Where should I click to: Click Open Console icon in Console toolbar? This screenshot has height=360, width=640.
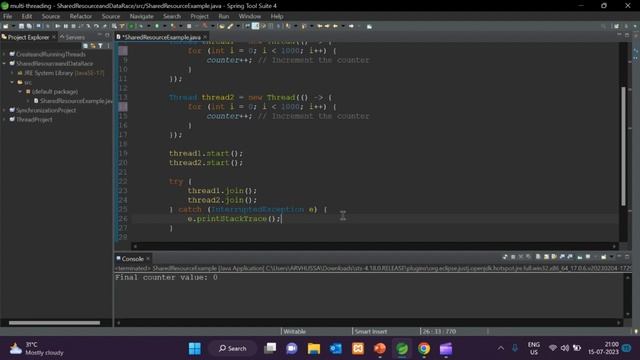point(603,257)
